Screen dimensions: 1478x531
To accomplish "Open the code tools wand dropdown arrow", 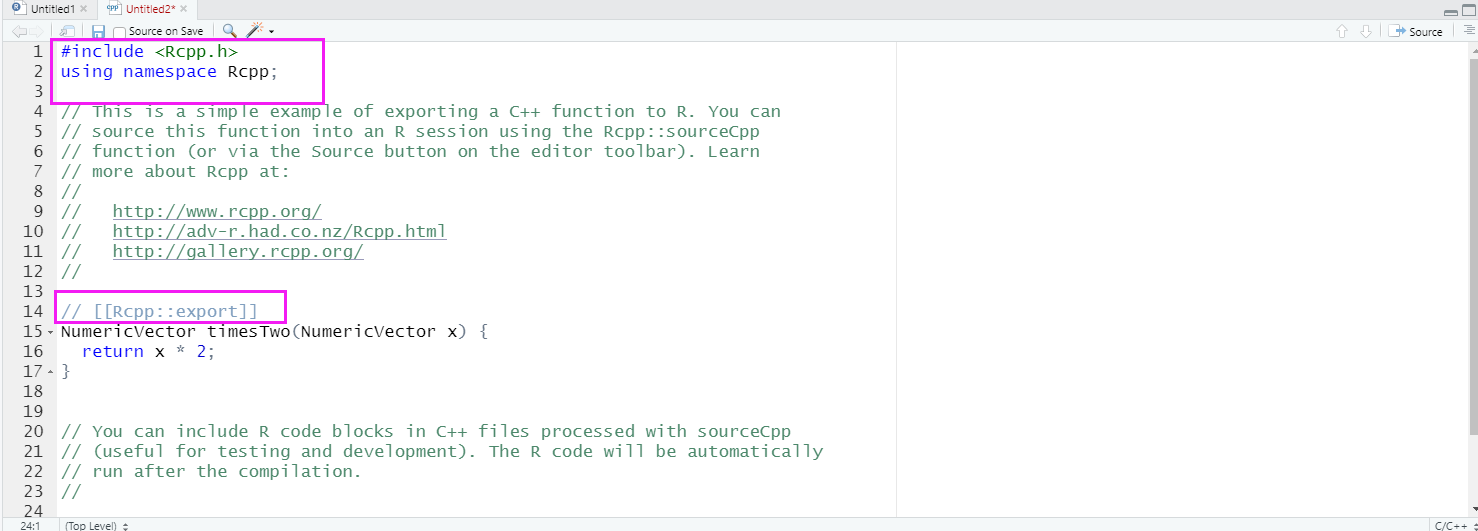I will pos(271,32).
